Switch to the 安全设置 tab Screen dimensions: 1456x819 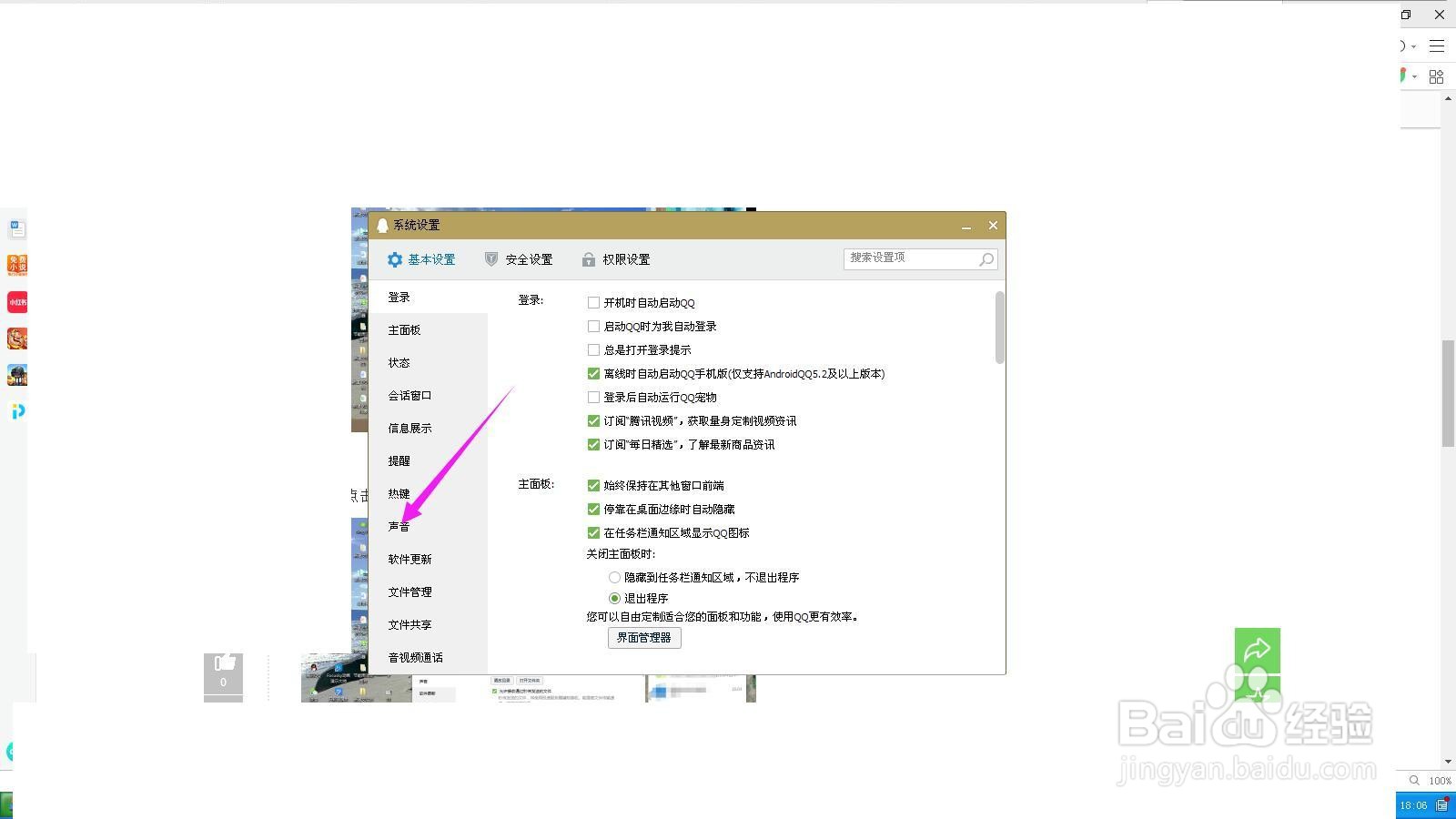coord(519,259)
